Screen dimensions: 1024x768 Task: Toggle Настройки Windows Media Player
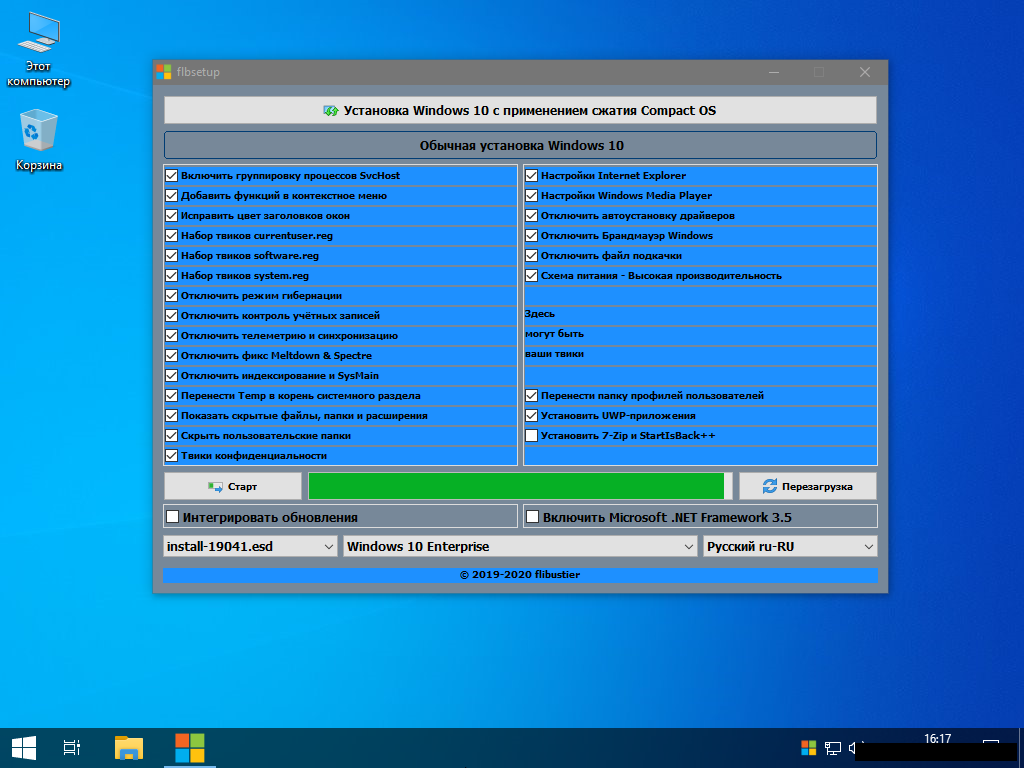tap(532, 195)
